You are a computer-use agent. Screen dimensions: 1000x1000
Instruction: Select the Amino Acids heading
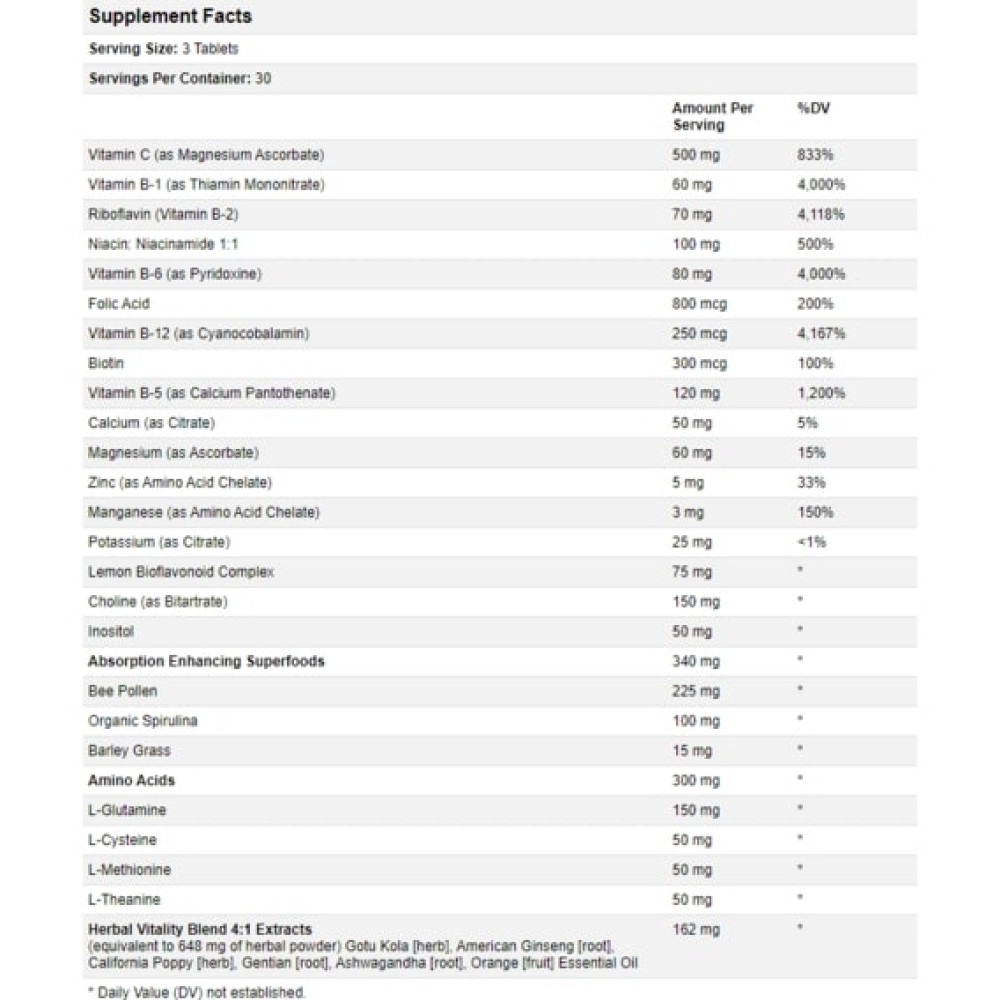[x=131, y=780]
